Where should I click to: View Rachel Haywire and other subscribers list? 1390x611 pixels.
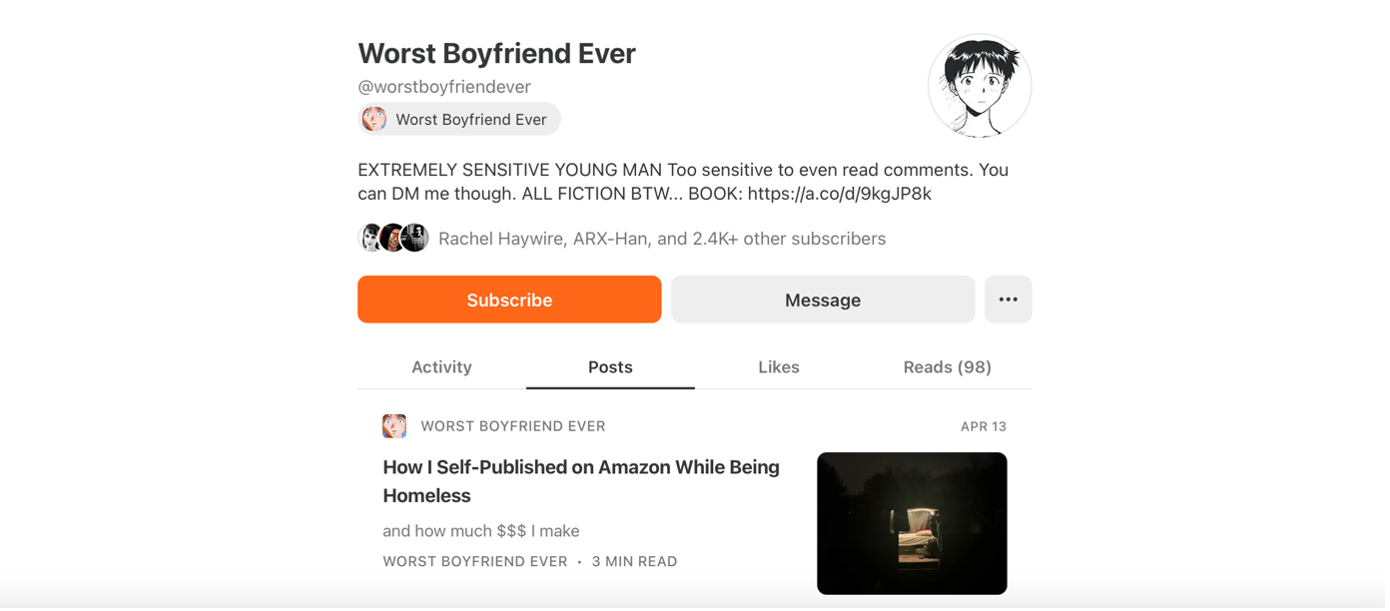664,240
